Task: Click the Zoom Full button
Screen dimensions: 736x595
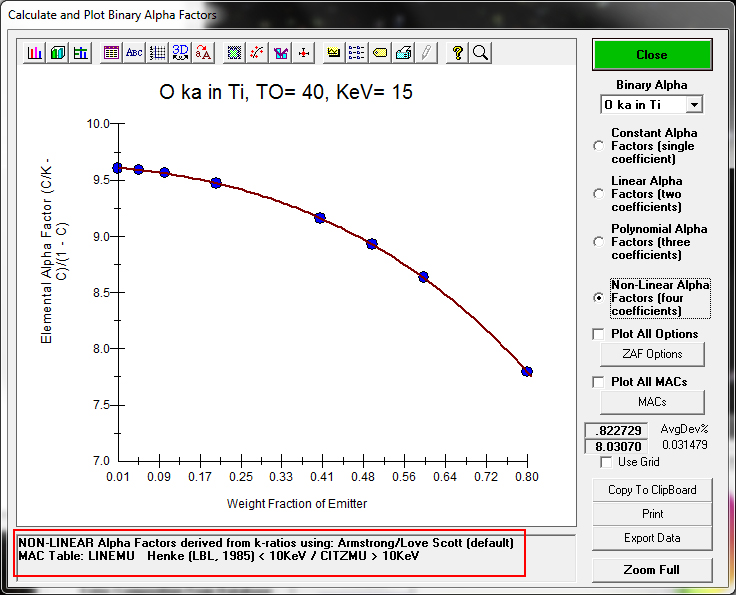Action: [x=652, y=570]
